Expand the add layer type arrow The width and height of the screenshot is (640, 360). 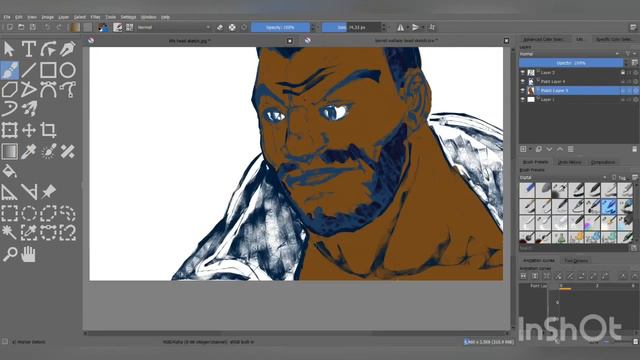(x=530, y=149)
